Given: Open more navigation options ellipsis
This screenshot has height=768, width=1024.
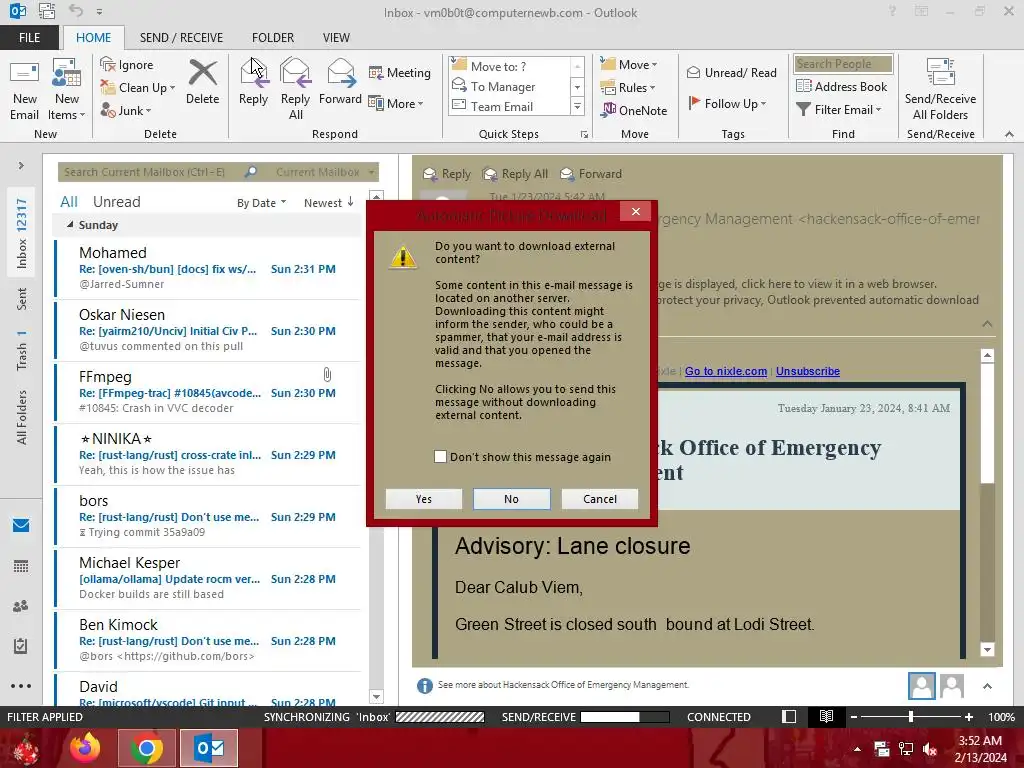Looking at the screenshot, I should (21, 686).
